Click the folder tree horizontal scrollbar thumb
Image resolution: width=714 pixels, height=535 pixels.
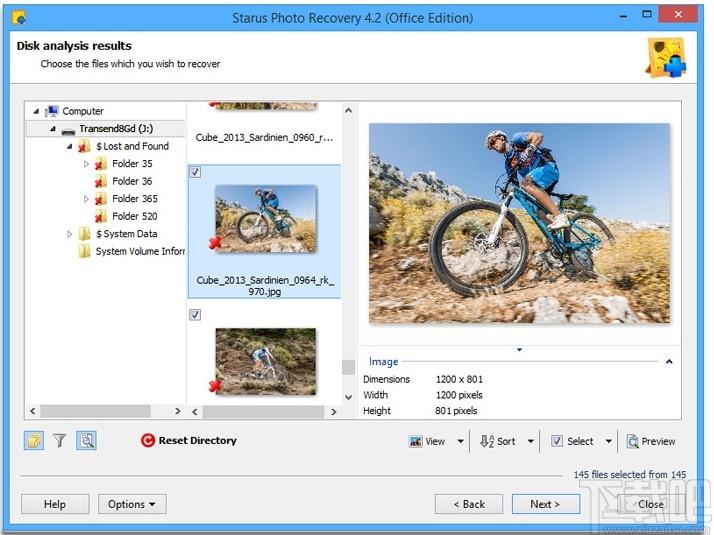95,411
